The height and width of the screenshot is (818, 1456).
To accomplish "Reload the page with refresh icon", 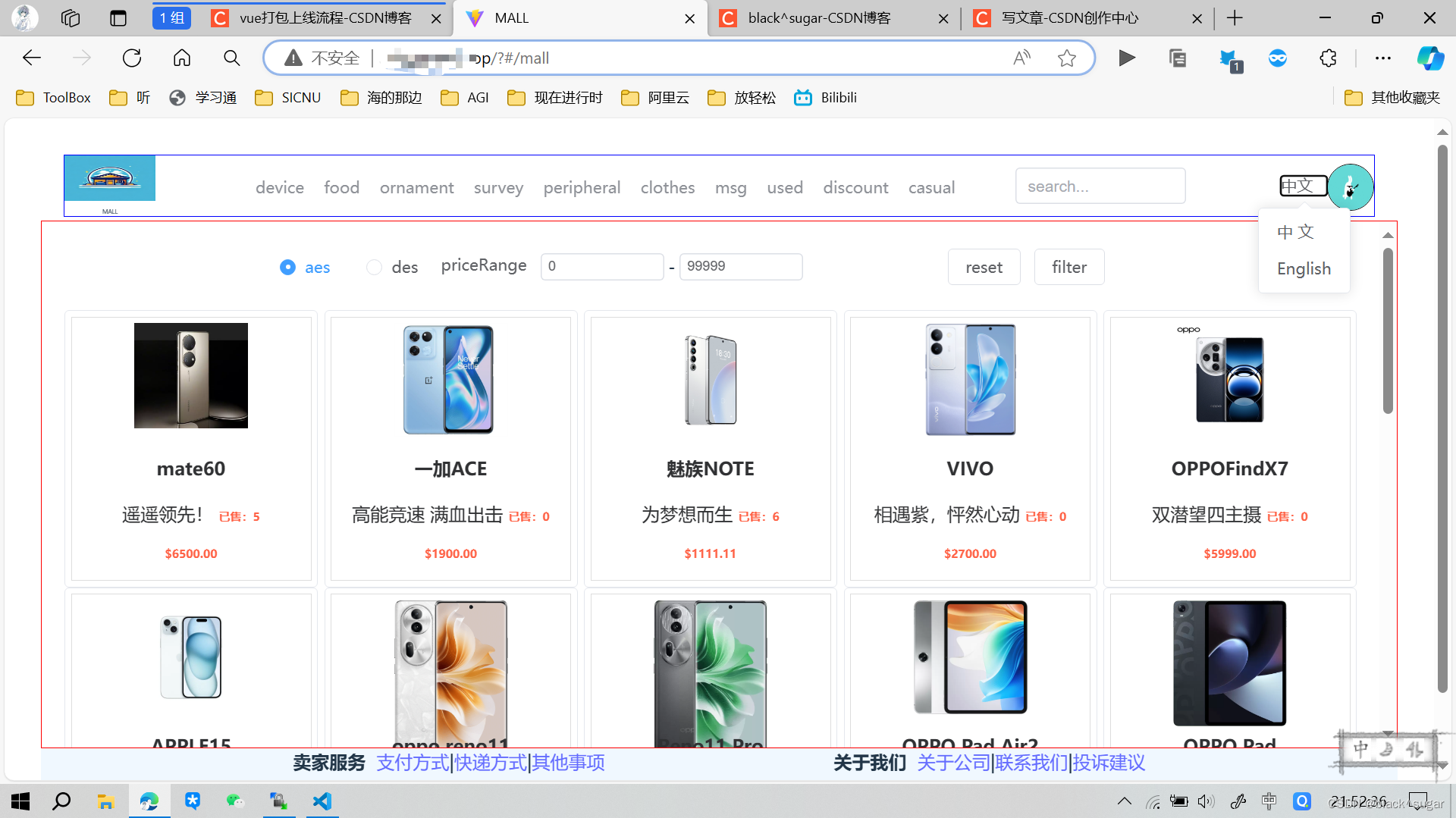I will [132, 58].
